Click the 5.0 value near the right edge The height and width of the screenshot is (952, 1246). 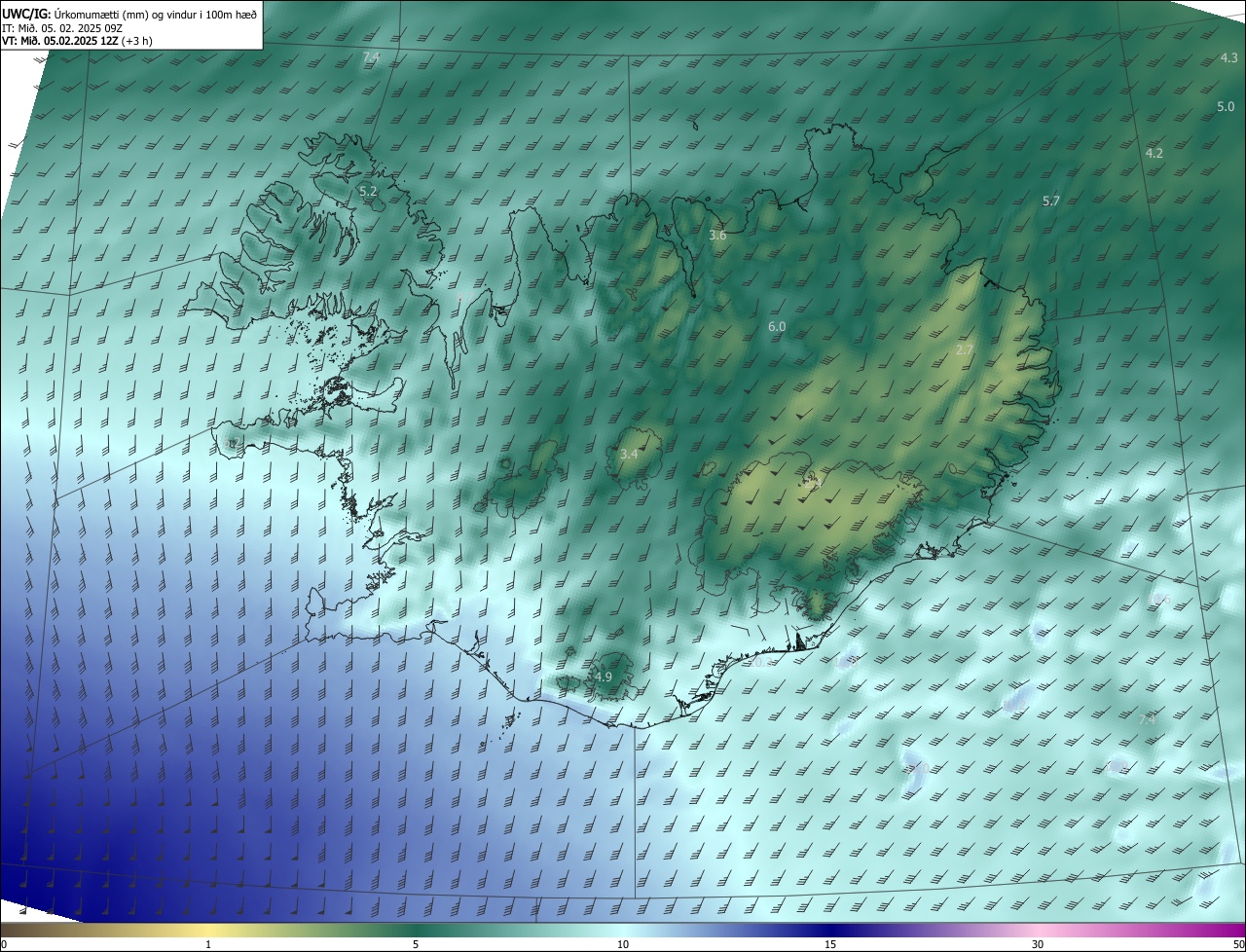1226,107
